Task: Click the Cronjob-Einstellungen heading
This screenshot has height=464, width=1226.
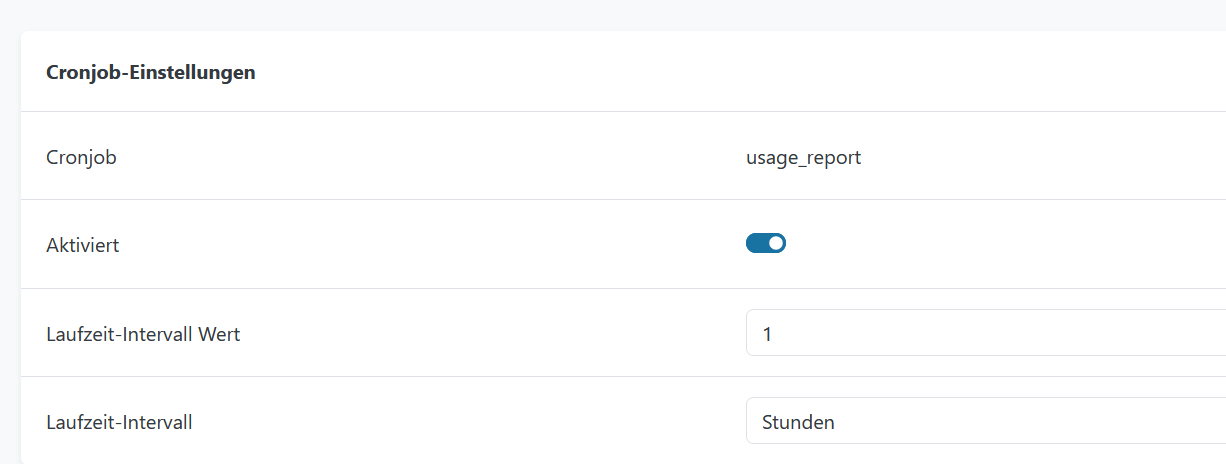Action: (150, 73)
